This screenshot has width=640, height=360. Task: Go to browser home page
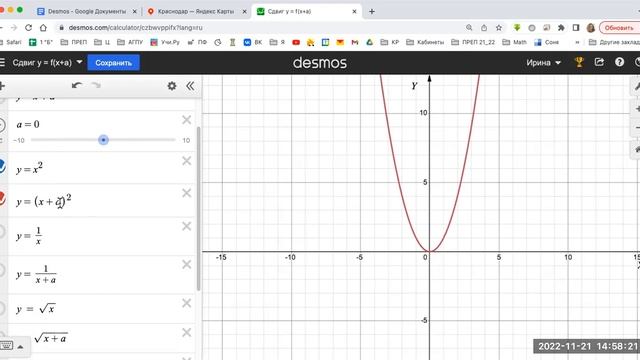[43, 28]
